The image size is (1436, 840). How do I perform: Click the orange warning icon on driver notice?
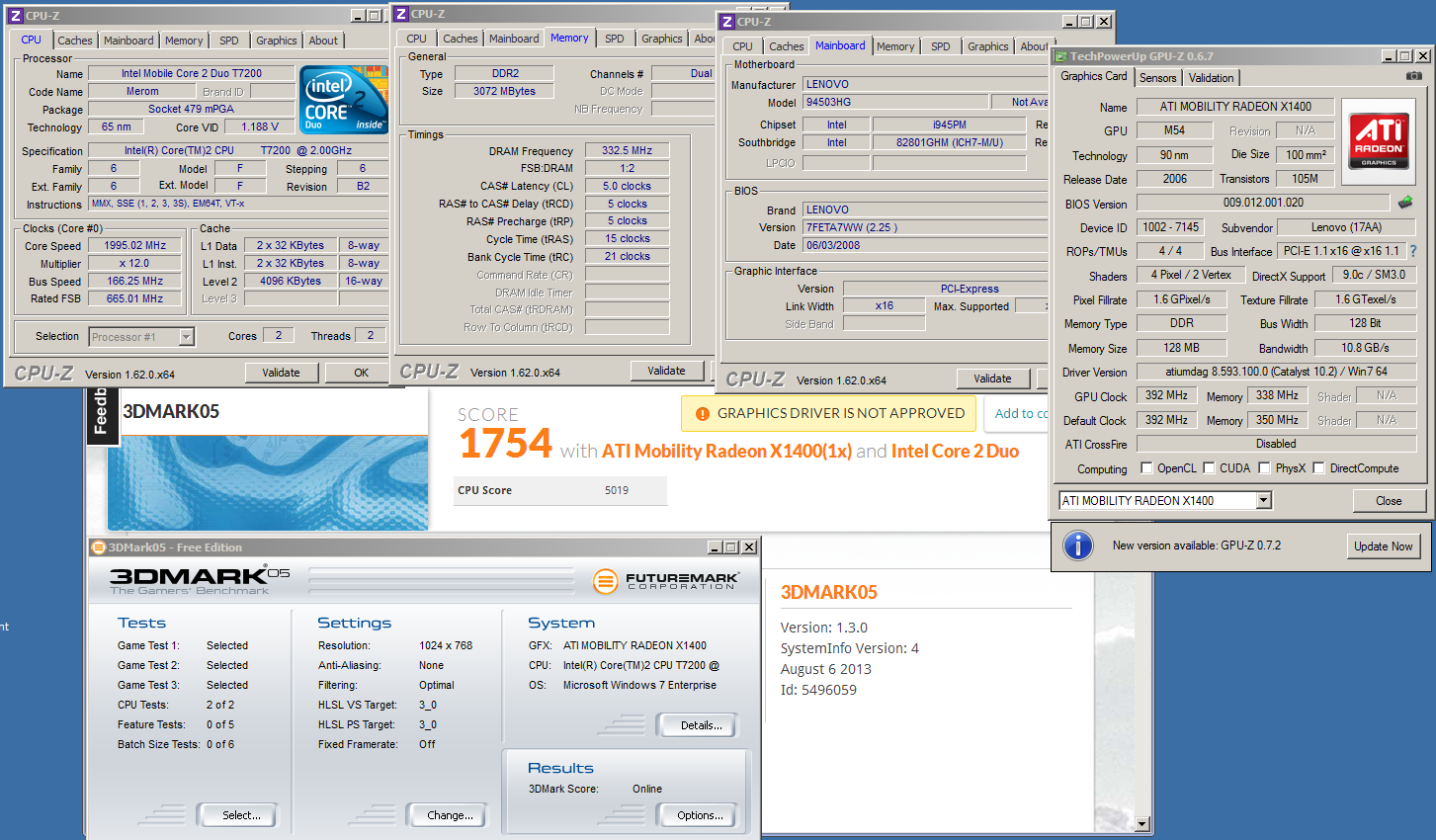pos(702,414)
